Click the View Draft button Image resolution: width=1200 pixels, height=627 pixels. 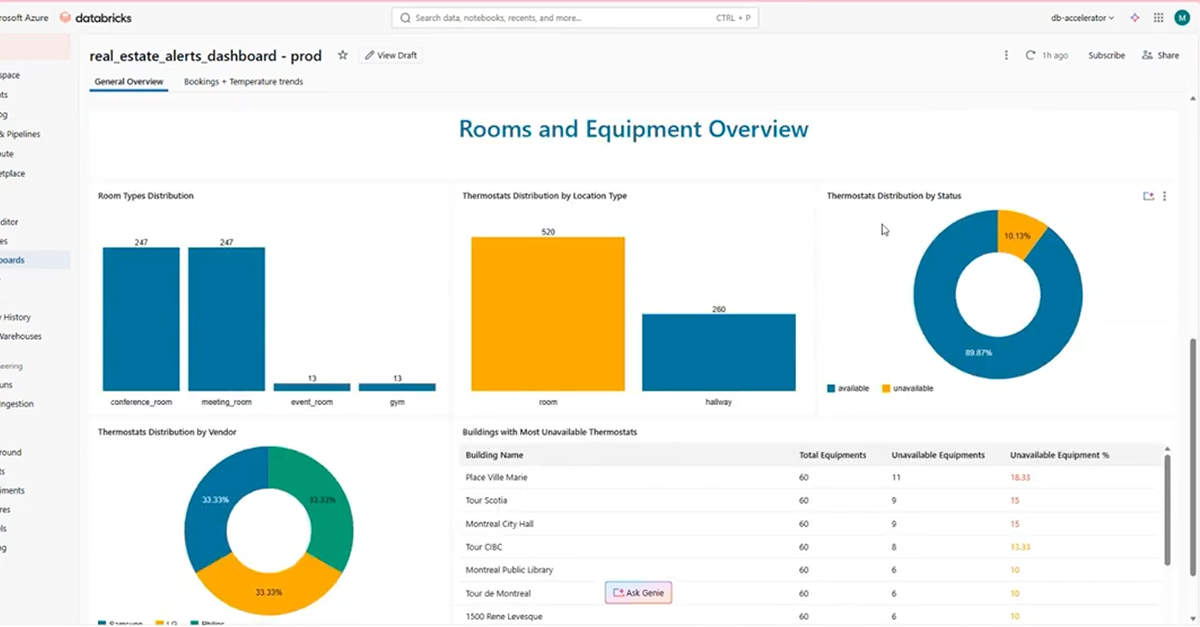pos(390,55)
